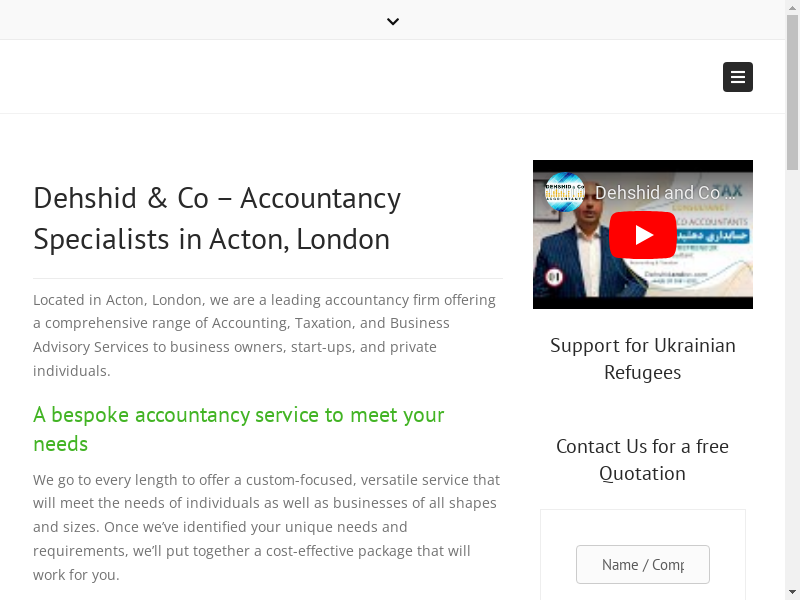
Task: Click the small pink circular icon in thumbnail
Action: [555, 277]
